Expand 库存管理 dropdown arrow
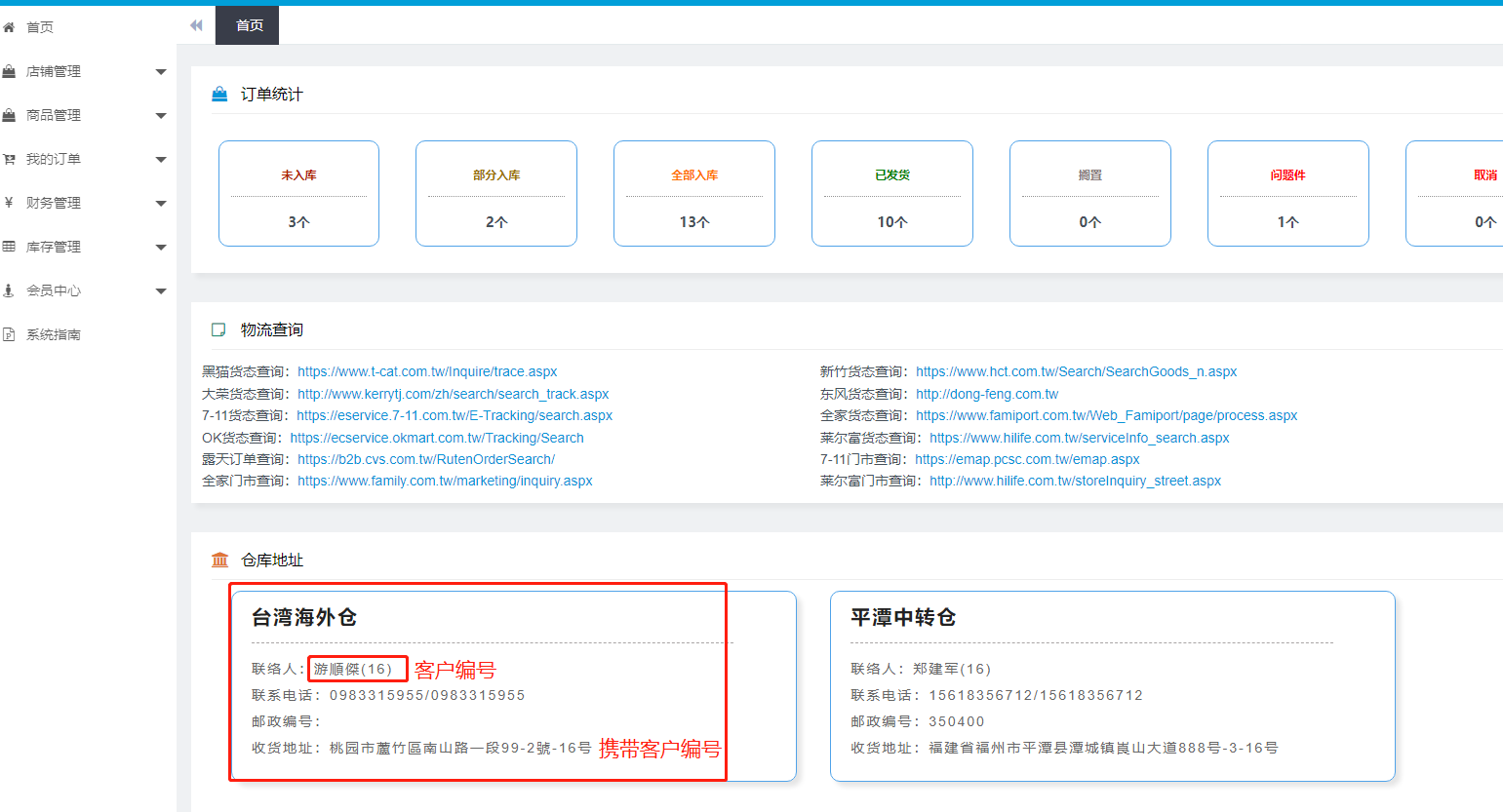The width and height of the screenshot is (1503, 812). 161,248
